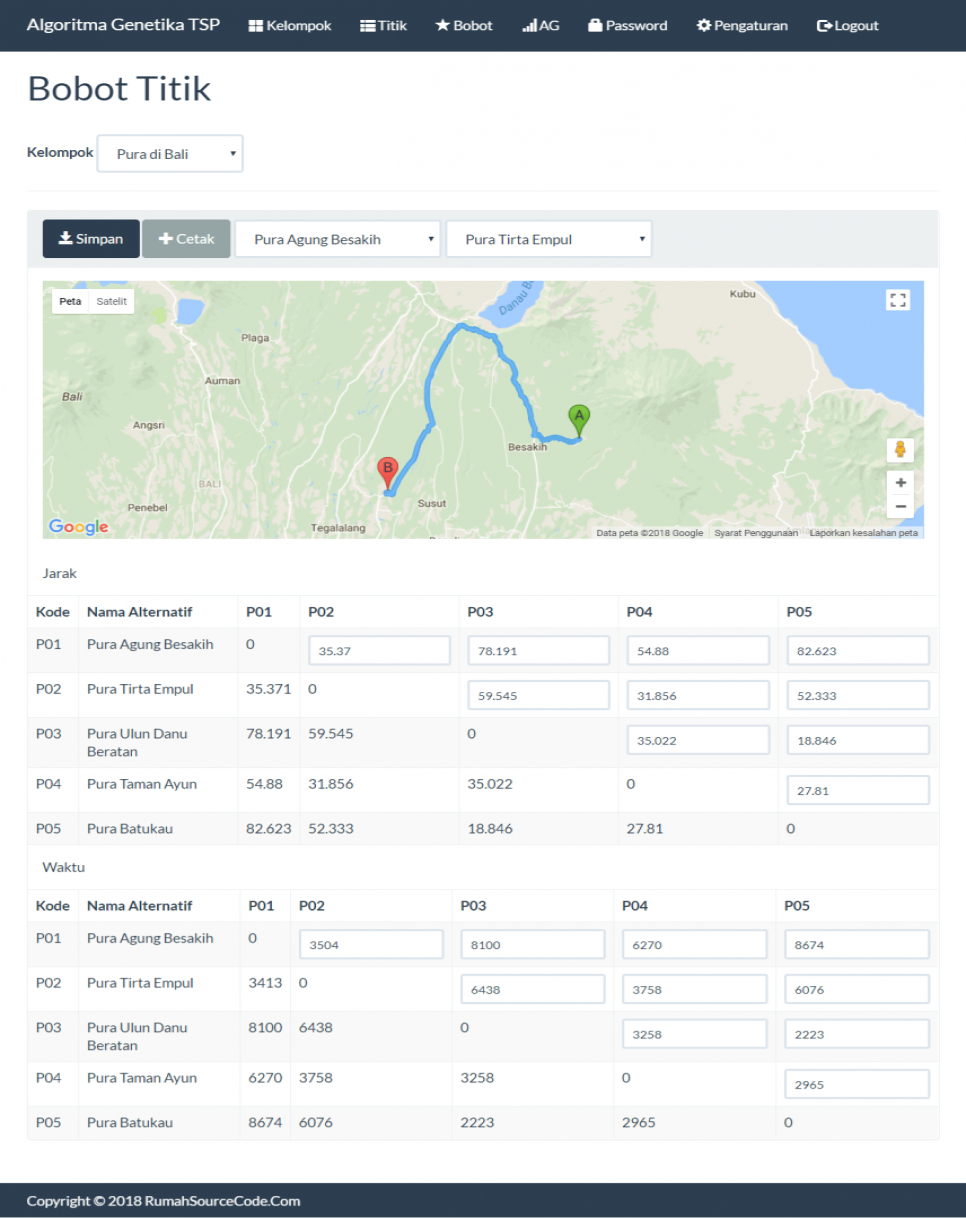This screenshot has height=1218, width=966.
Task: Click red marker B on the map
Action: [x=387, y=472]
